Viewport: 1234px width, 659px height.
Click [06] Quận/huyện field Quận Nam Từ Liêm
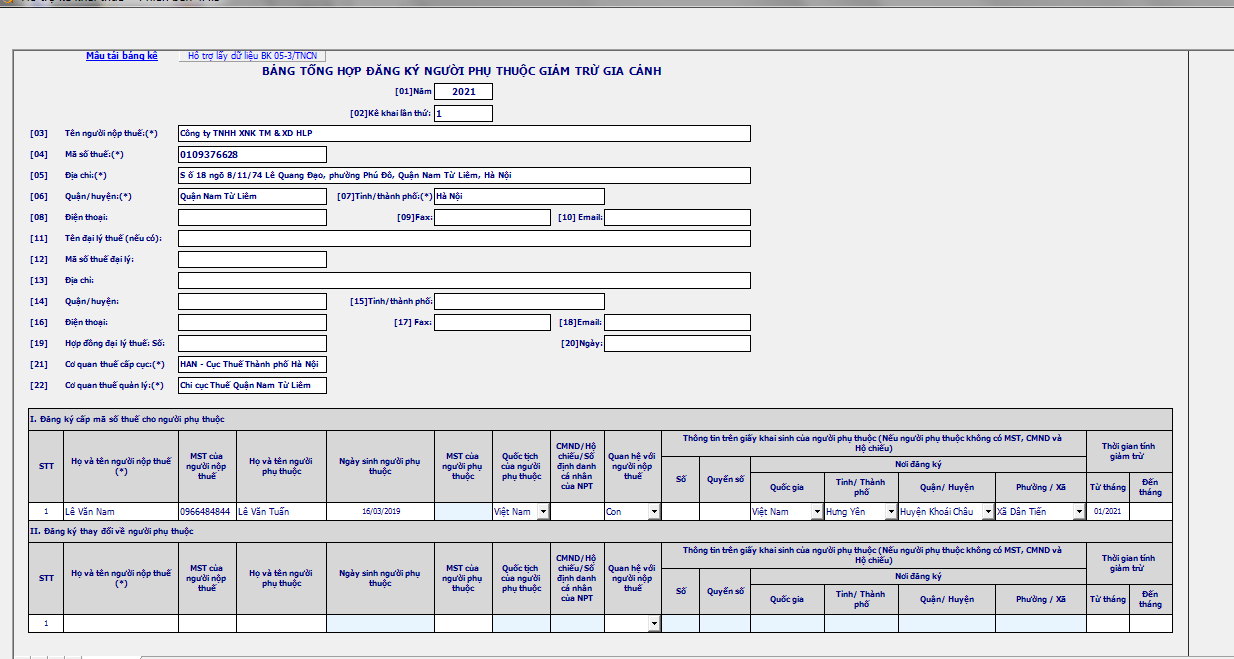252,196
